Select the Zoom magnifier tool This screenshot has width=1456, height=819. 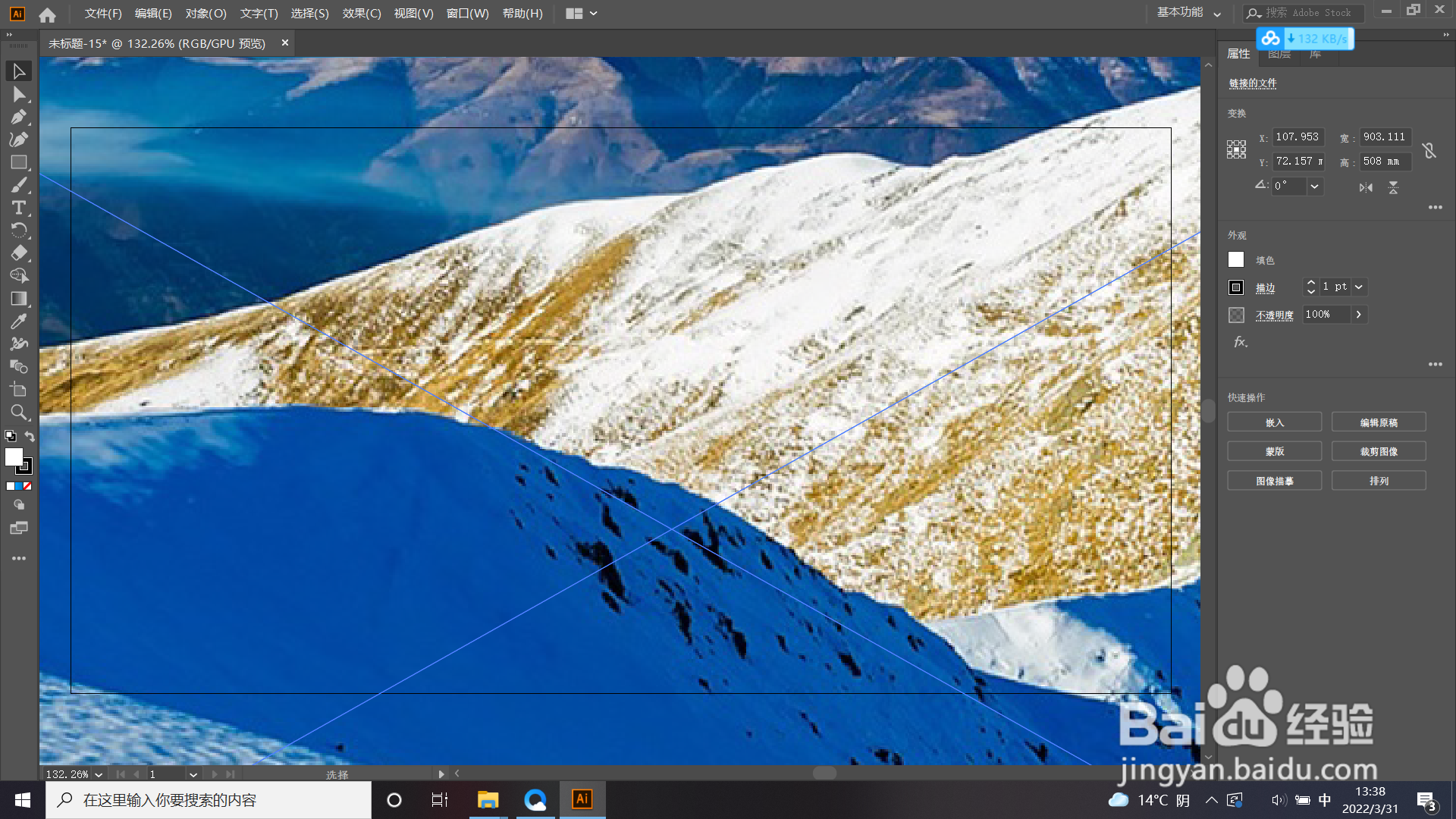[x=19, y=413]
